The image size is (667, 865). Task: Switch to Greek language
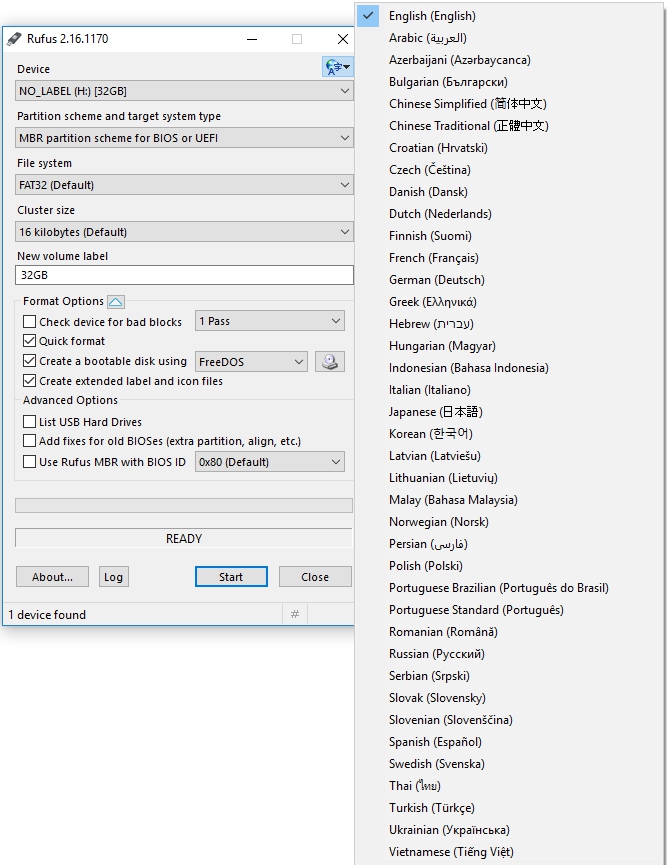(509, 302)
